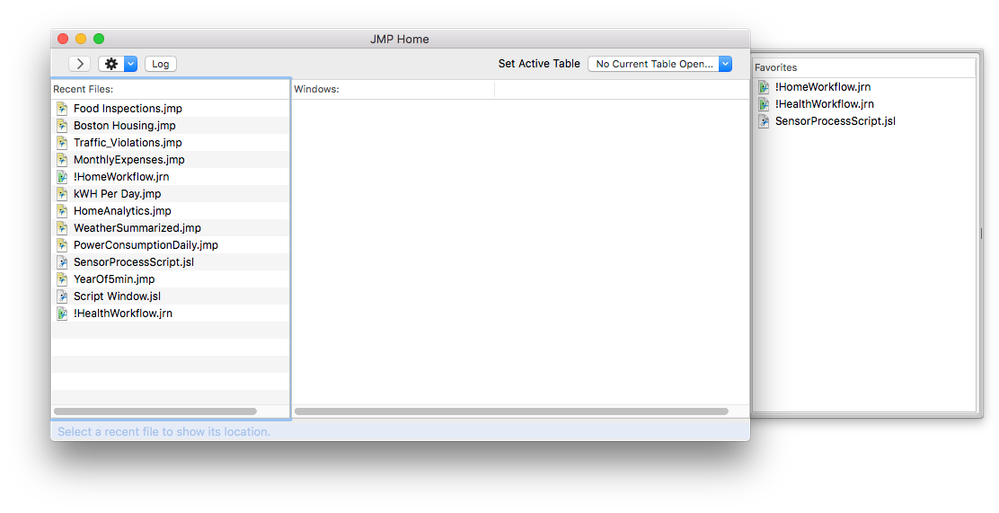The width and height of the screenshot is (999, 513).
Task: Open the Set Active Table dropdown arrow
Action: 725,64
